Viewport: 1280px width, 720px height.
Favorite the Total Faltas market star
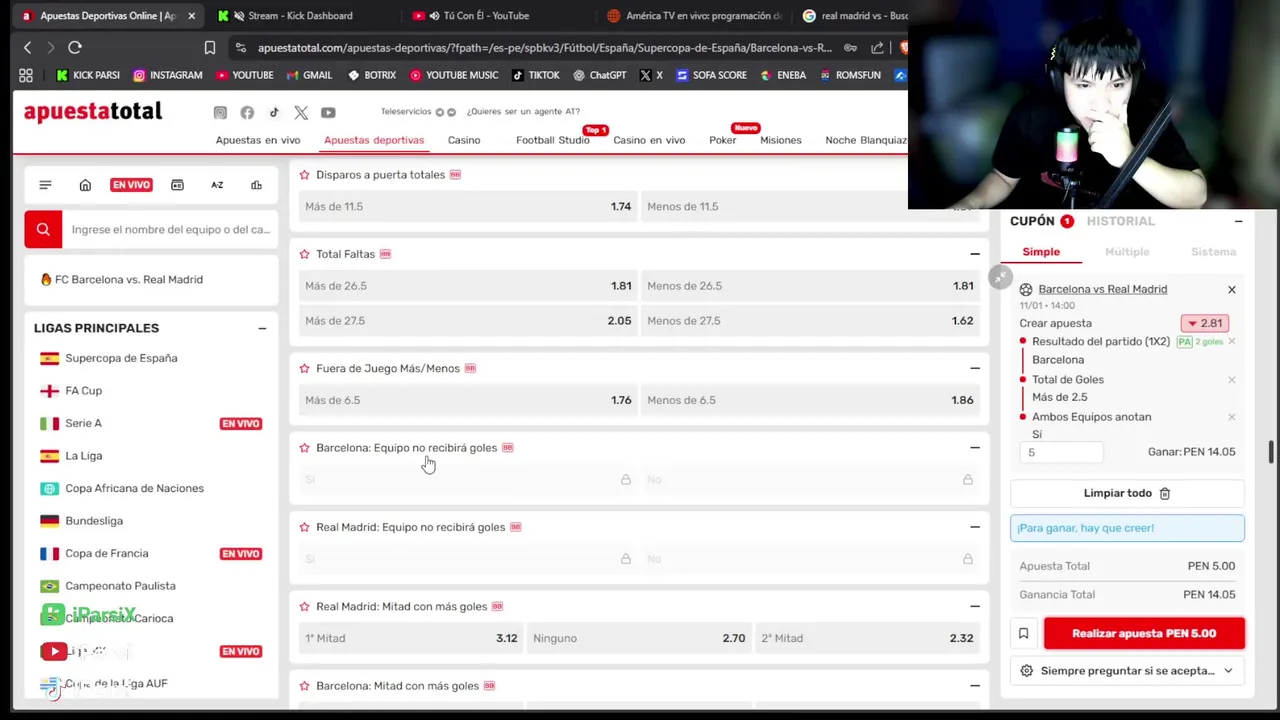pos(305,254)
